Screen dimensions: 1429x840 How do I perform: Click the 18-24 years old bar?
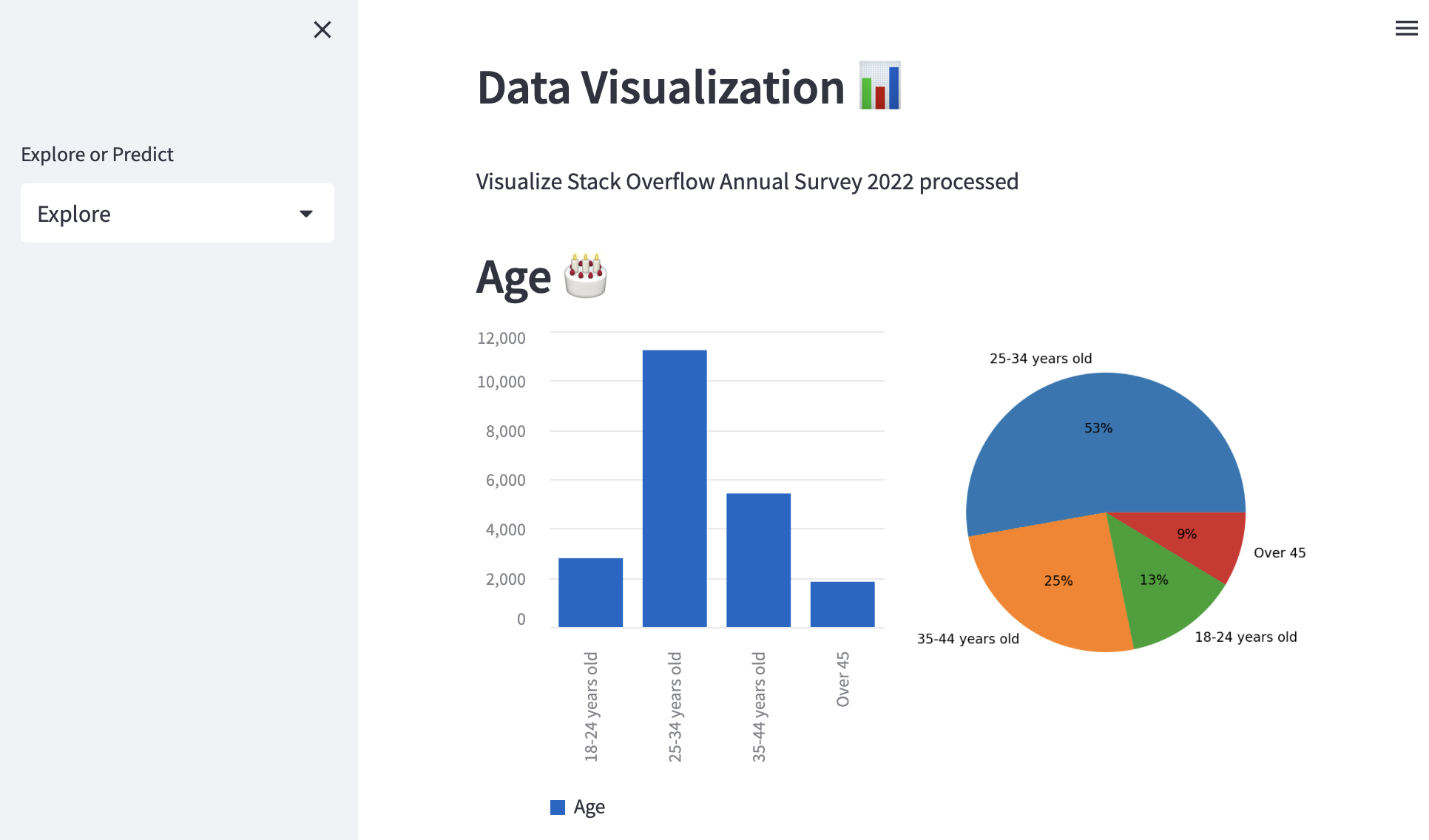click(x=590, y=592)
